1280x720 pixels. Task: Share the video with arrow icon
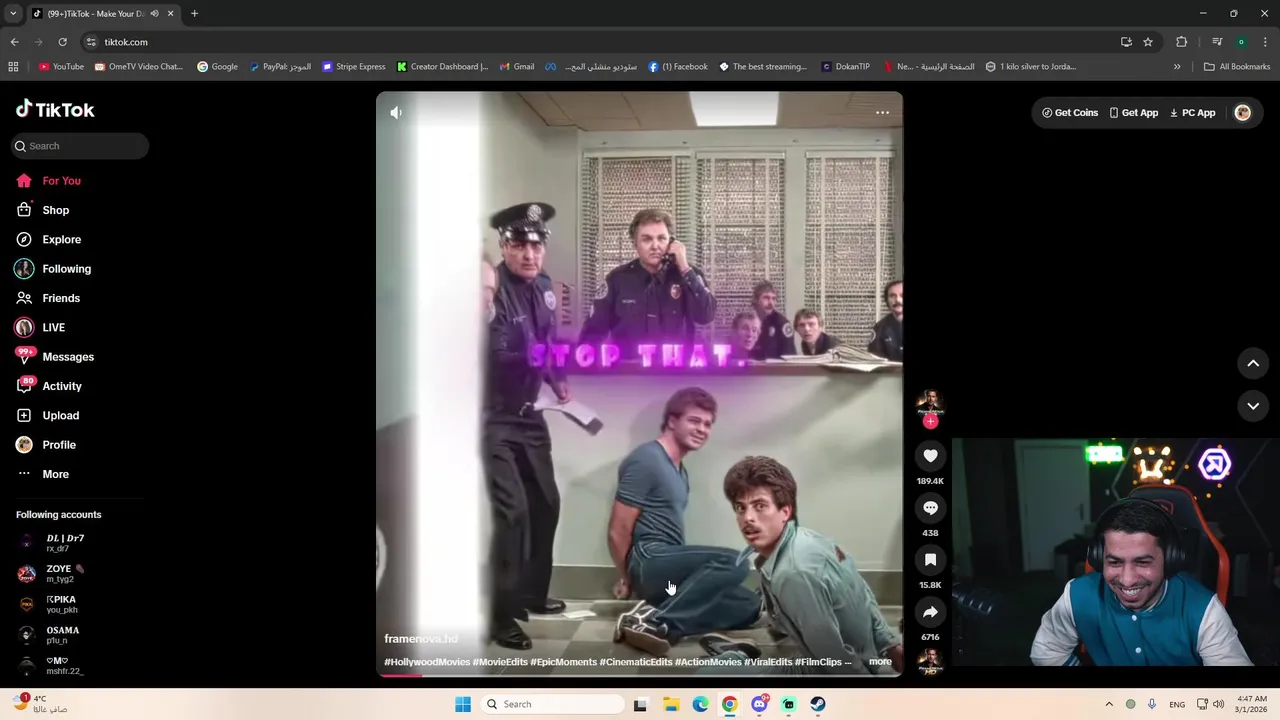(x=930, y=612)
